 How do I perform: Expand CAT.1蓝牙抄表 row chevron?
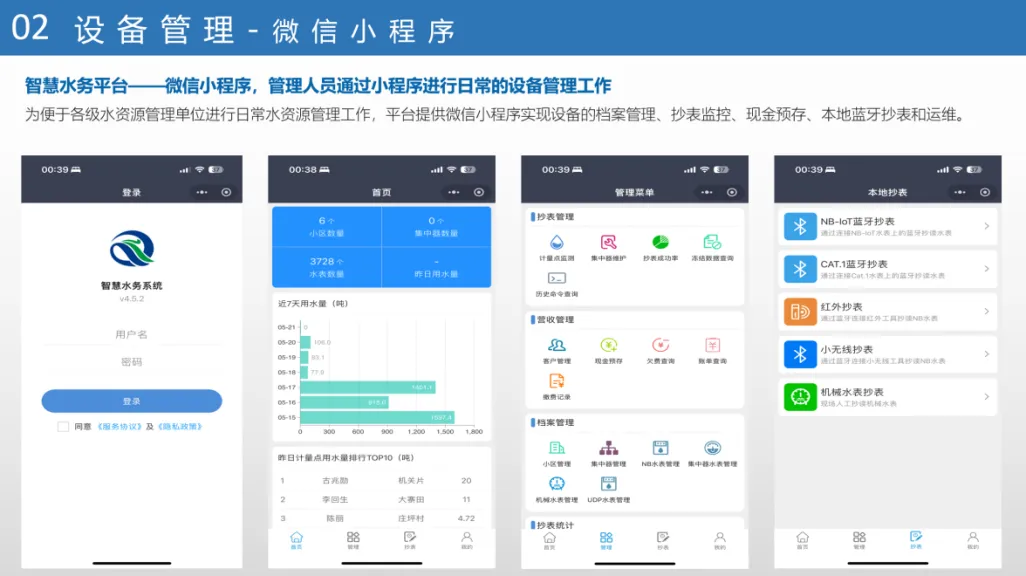click(987, 269)
